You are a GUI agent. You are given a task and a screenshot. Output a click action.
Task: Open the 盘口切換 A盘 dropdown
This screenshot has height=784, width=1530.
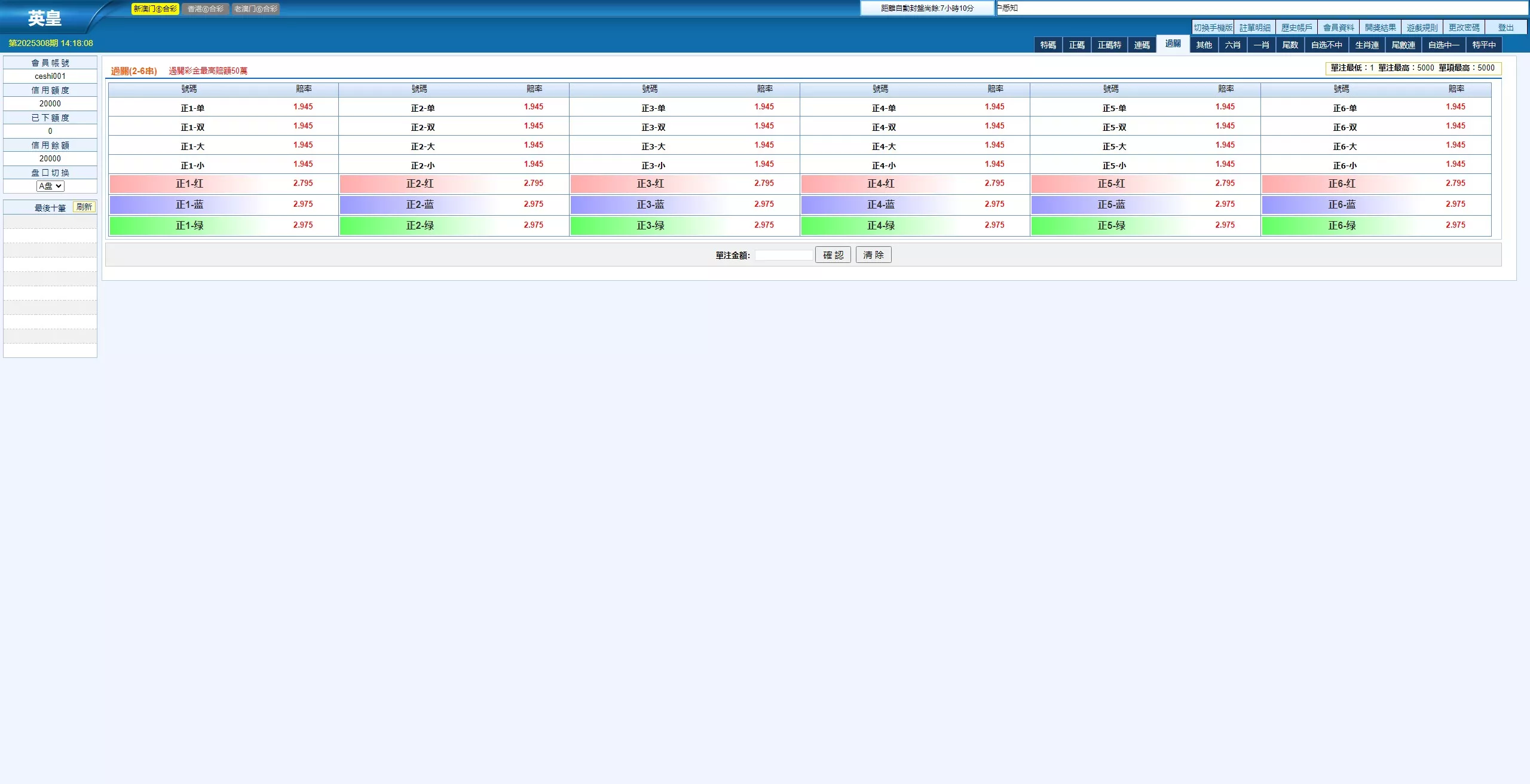(x=50, y=186)
